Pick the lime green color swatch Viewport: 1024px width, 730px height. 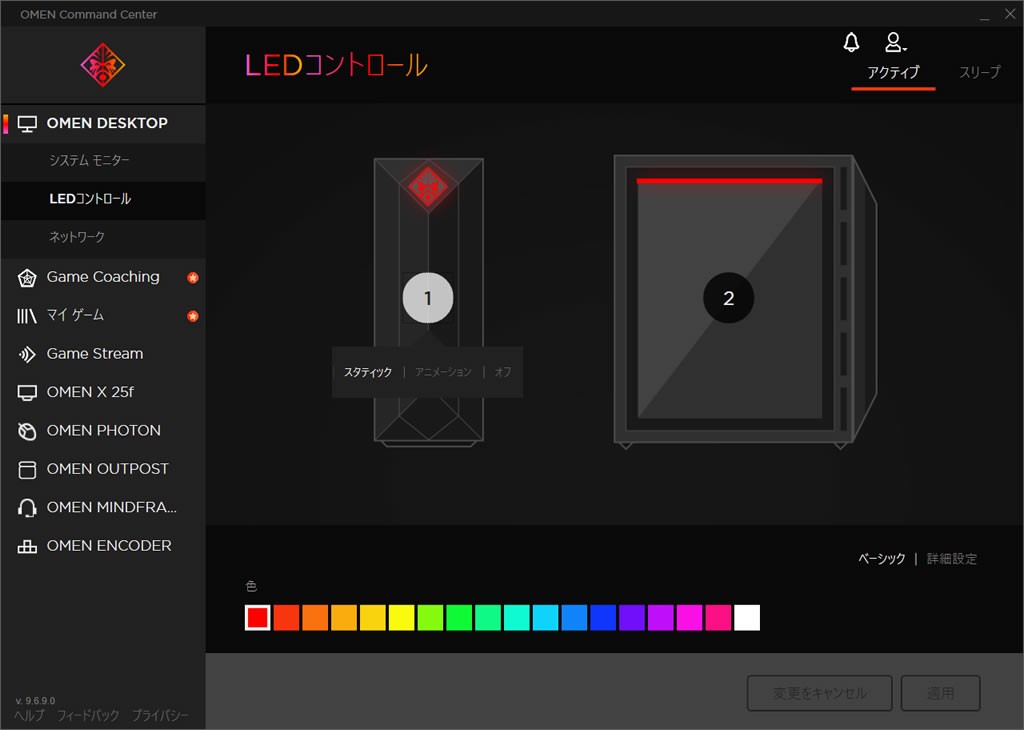tap(430, 618)
